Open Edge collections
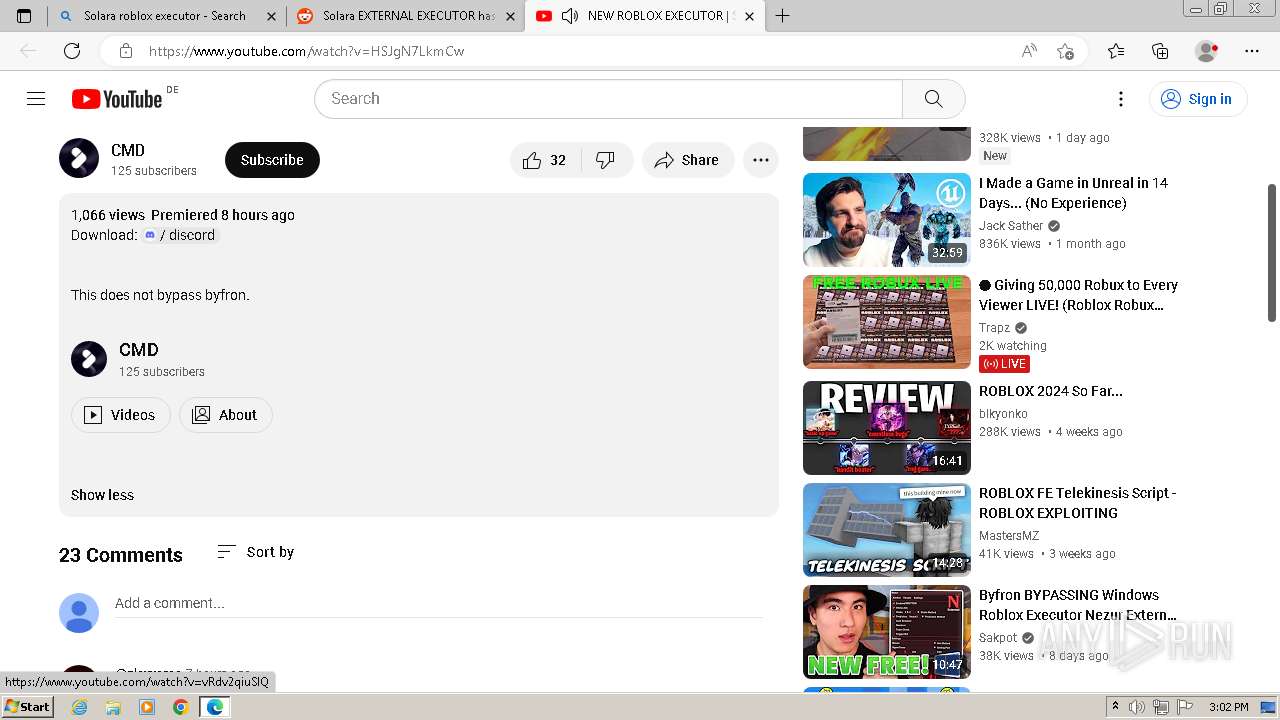The height and width of the screenshot is (720, 1280). 1160,51
